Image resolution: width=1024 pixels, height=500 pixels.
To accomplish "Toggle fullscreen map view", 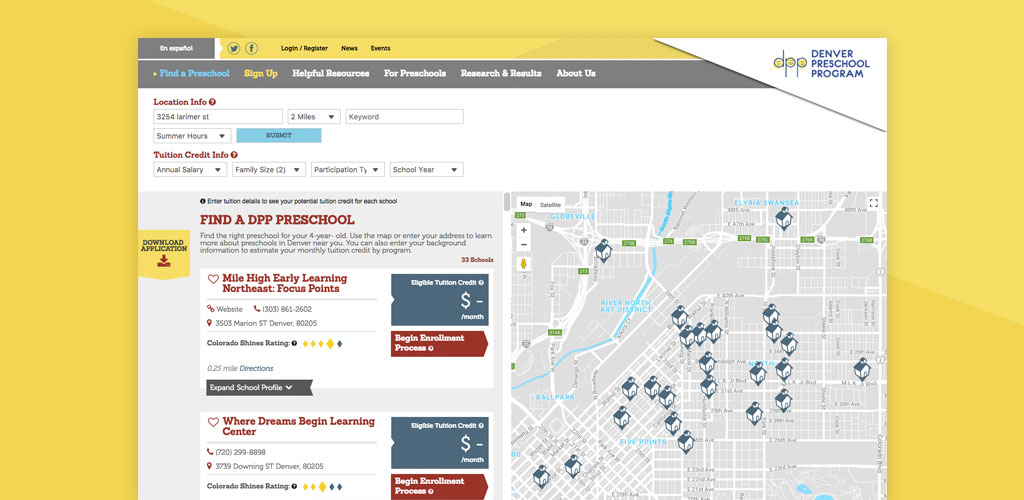I will pyautogui.click(x=874, y=203).
